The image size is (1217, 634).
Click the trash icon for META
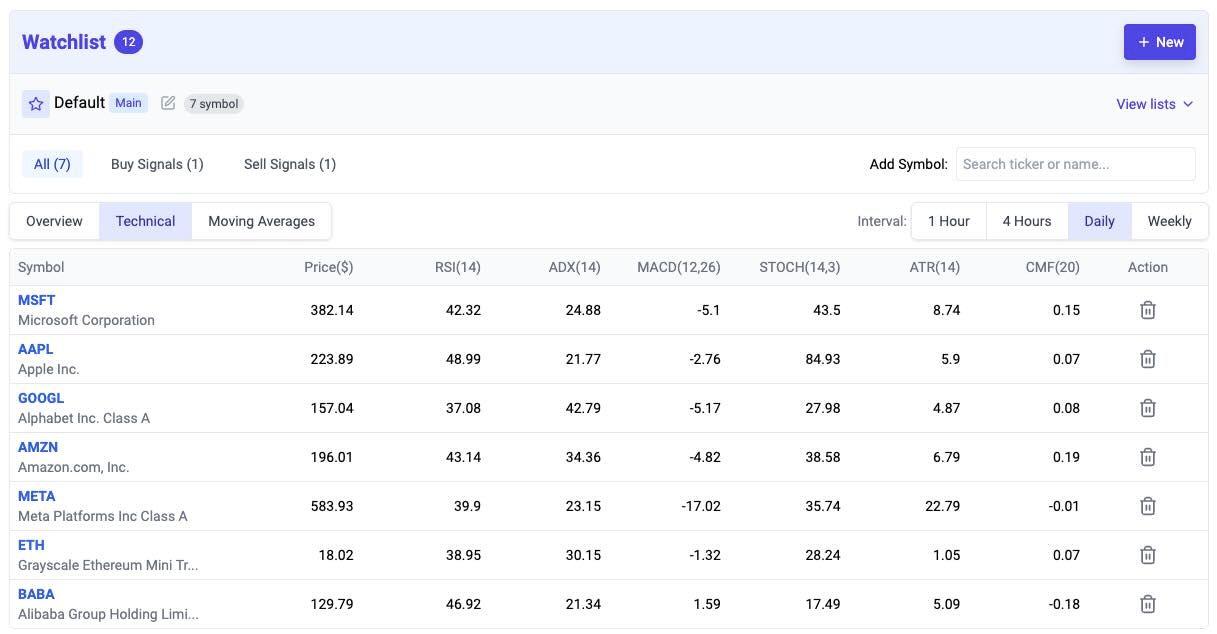1147,506
